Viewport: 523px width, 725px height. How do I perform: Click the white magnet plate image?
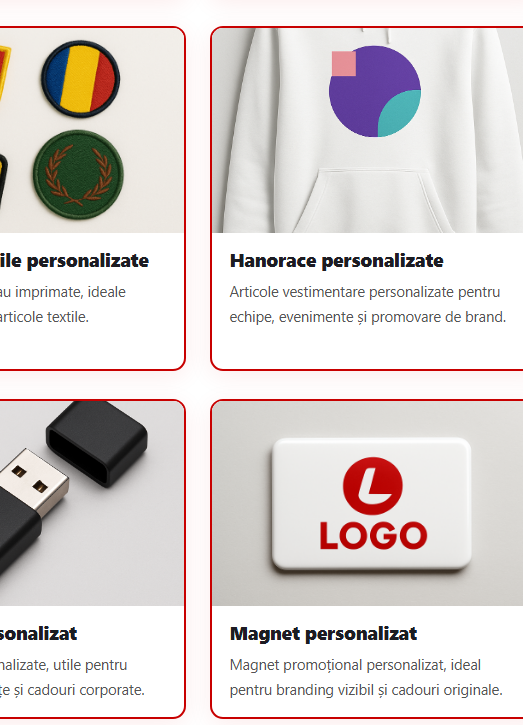372,504
